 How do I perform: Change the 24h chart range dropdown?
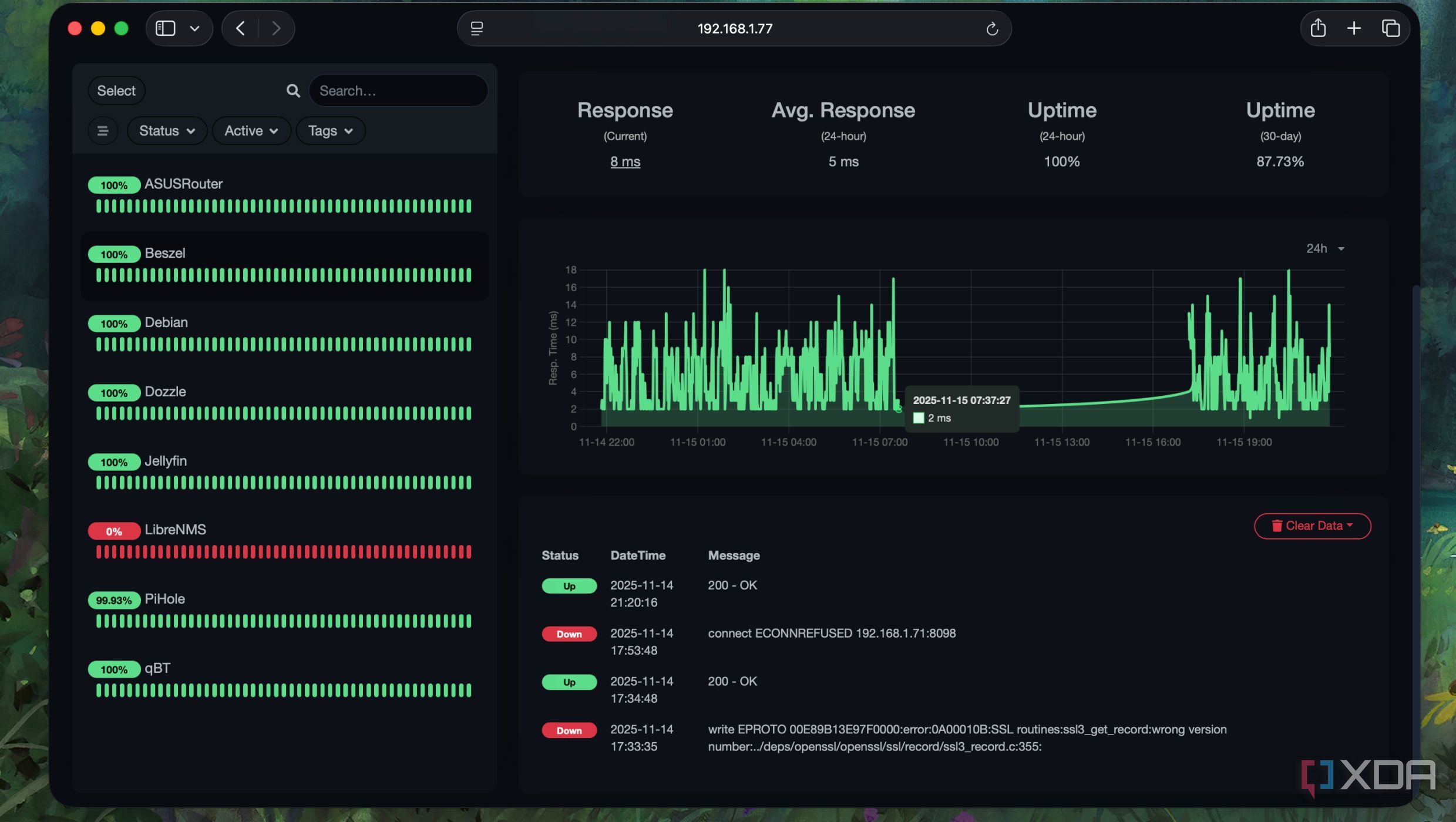pos(1325,248)
